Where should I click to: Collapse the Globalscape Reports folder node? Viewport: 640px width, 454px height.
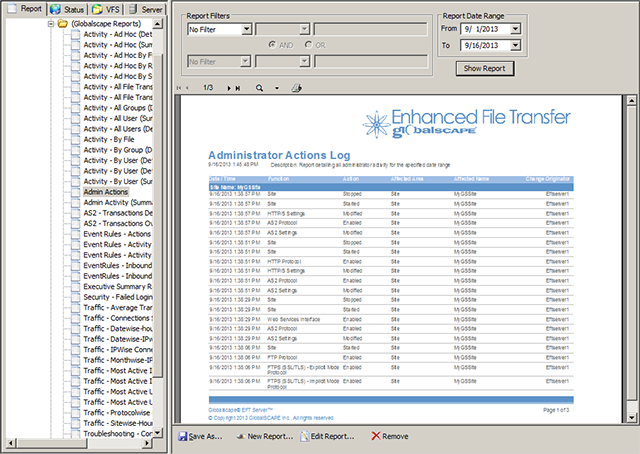click(51, 24)
